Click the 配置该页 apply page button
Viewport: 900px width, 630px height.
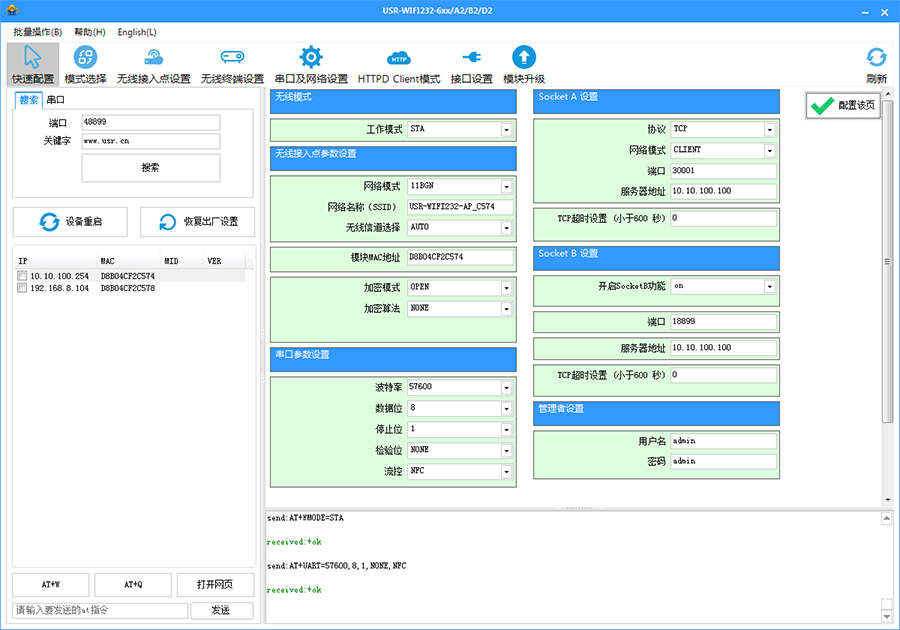(x=843, y=106)
